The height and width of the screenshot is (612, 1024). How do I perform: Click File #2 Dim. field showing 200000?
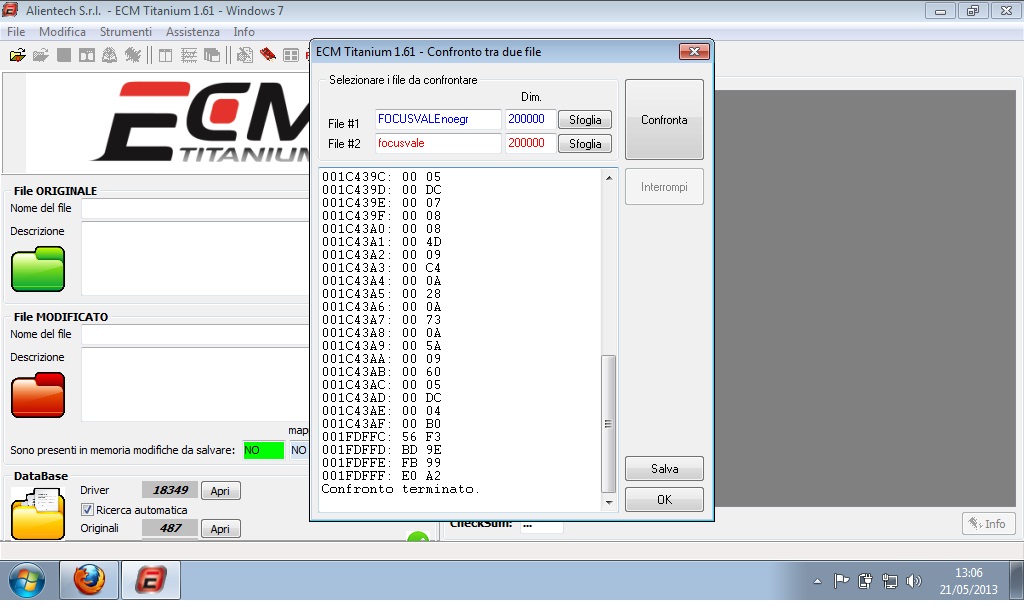(530, 143)
